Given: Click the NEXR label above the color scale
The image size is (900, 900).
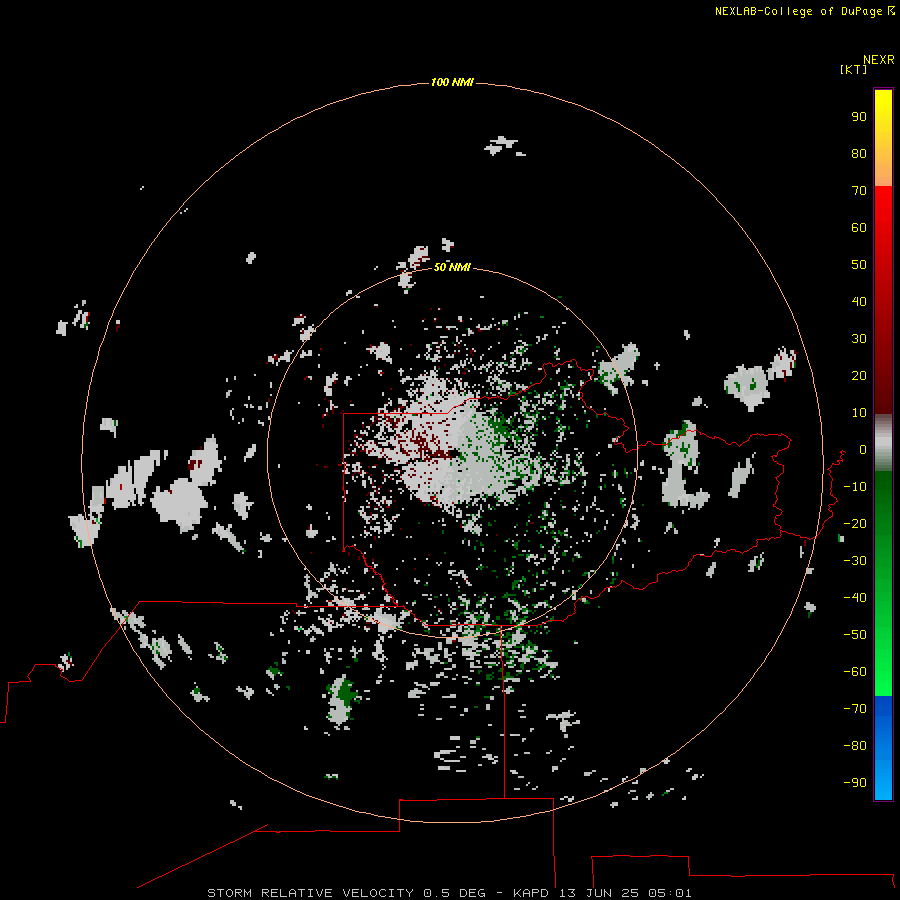Looking at the screenshot, I should 878,60.
